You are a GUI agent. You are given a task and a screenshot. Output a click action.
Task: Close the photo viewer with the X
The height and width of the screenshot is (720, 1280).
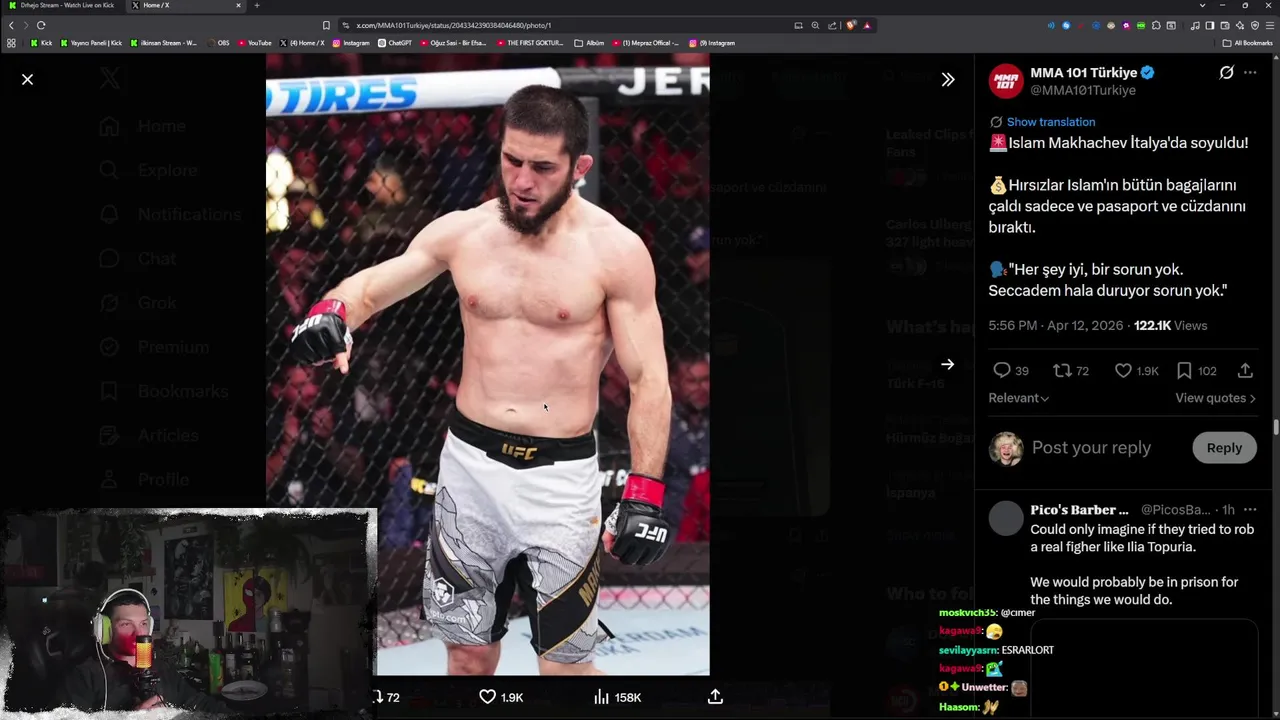tap(27, 79)
